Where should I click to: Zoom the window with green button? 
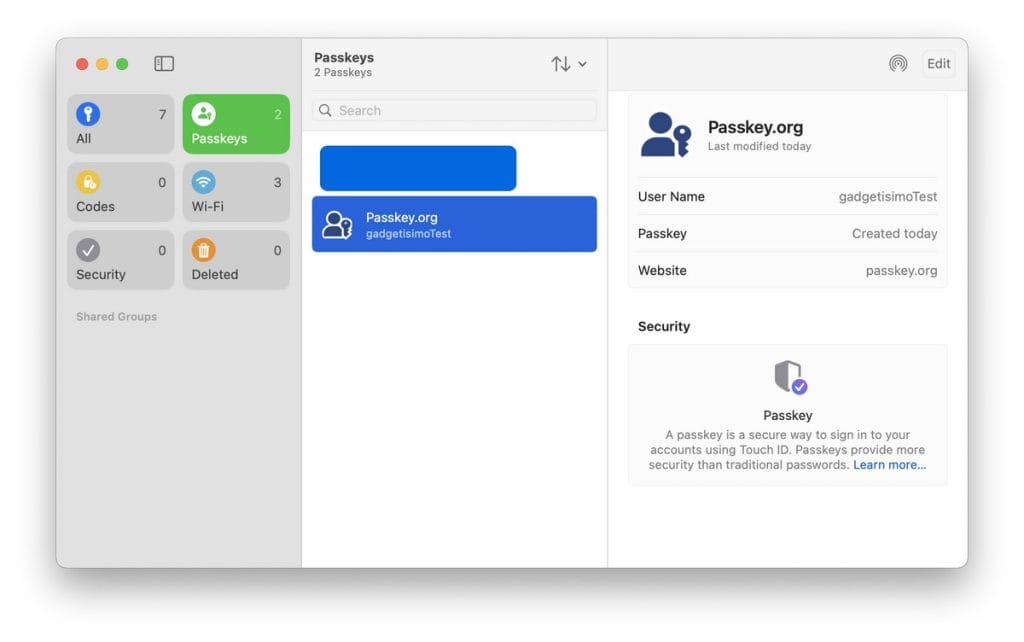click(122, 64)
